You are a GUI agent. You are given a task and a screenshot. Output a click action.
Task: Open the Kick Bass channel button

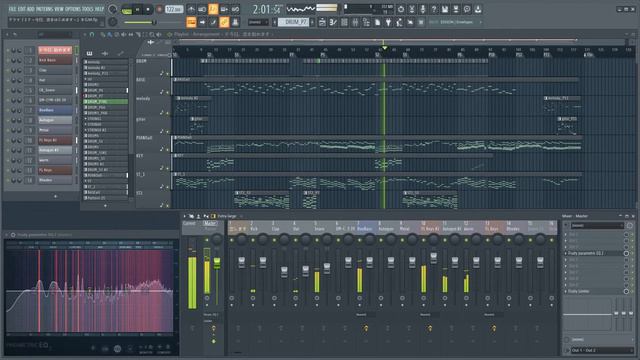[55, 60]
